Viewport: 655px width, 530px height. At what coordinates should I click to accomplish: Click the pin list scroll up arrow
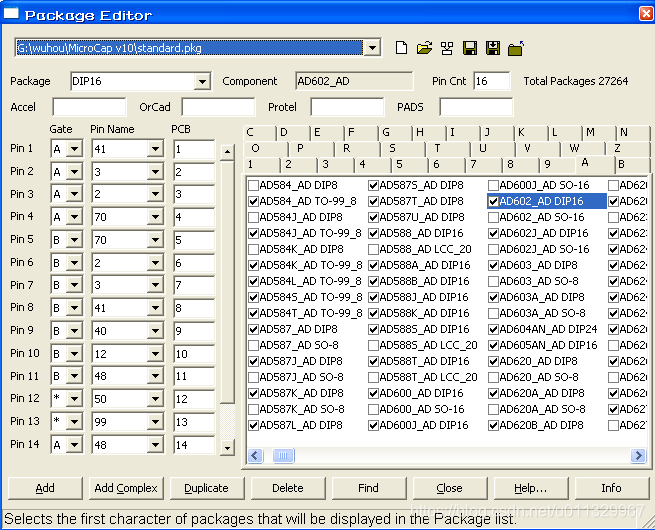(227, 152)
